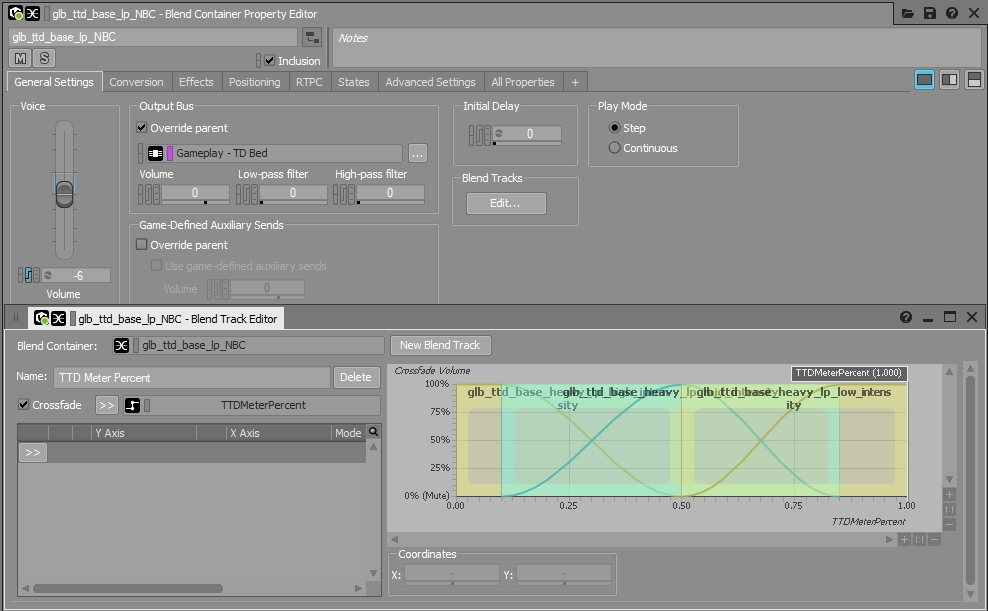Open the search icon in the RTPC list
This screenshot has height=611, width=988.
tap(374, 432)
